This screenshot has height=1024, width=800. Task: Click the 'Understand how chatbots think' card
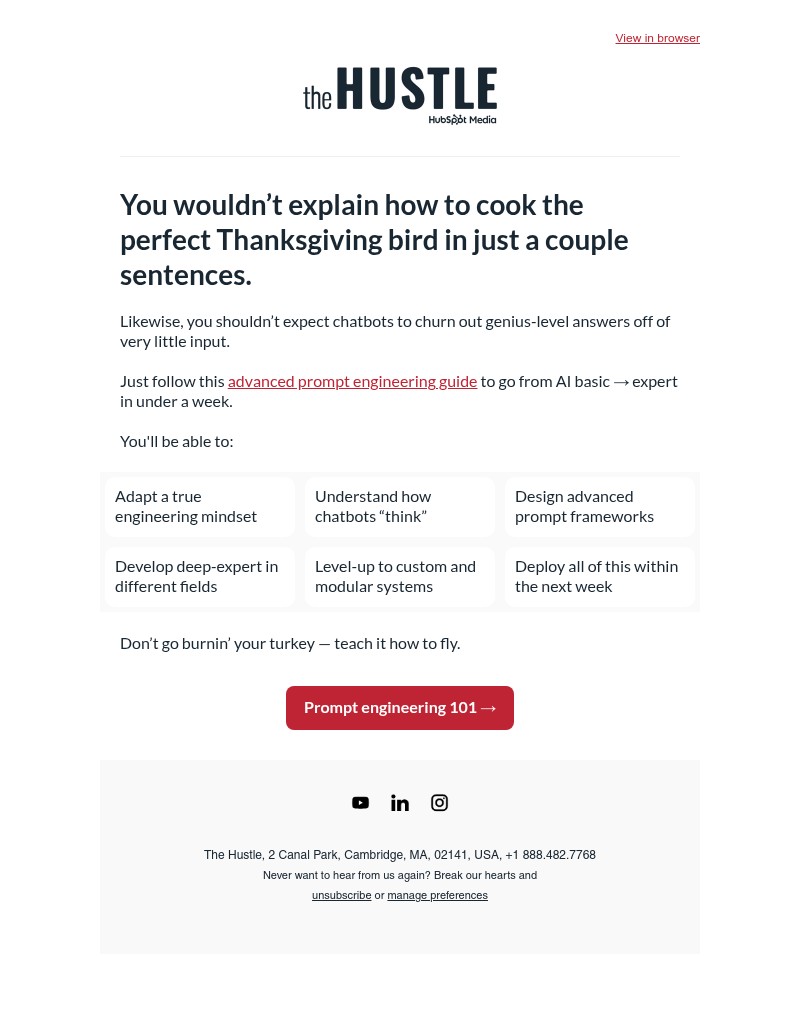(399, 506)
